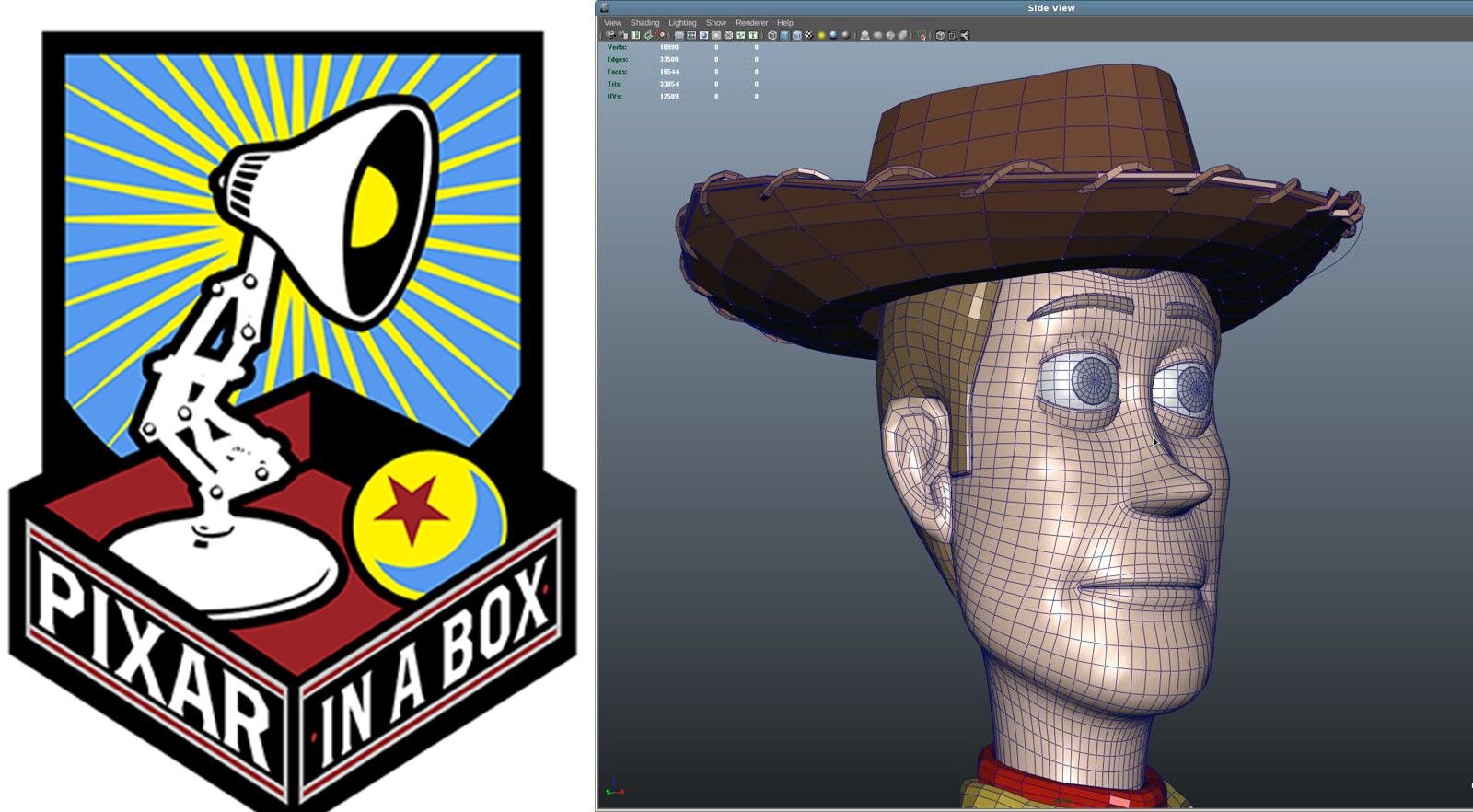Enable Wireframe on Shaded cube icon
Viewport: 1473px width, 812px height.
[x=796, y=35]
